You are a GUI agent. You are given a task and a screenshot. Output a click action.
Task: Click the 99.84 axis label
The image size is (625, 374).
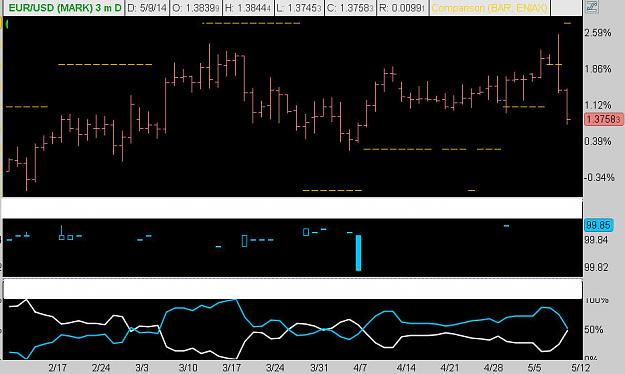click(x=596, y=240)
